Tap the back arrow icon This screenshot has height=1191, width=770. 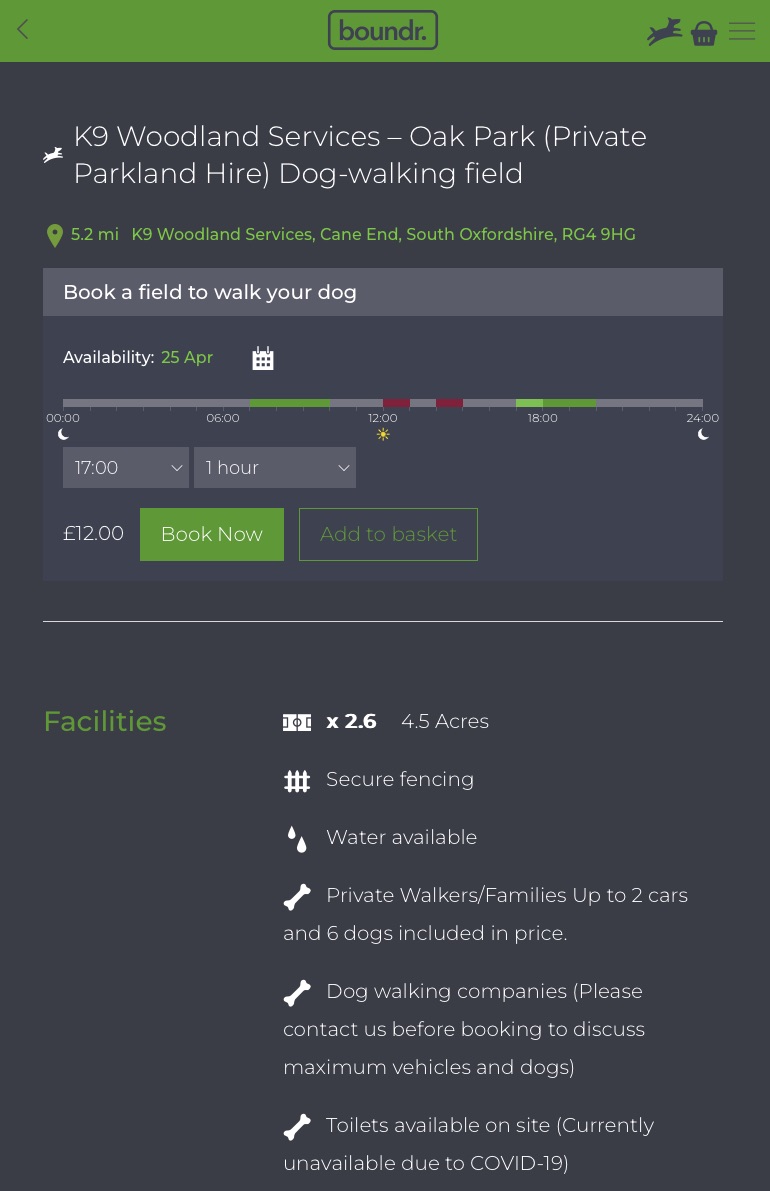pyautogui.click(x=23, y=30)
